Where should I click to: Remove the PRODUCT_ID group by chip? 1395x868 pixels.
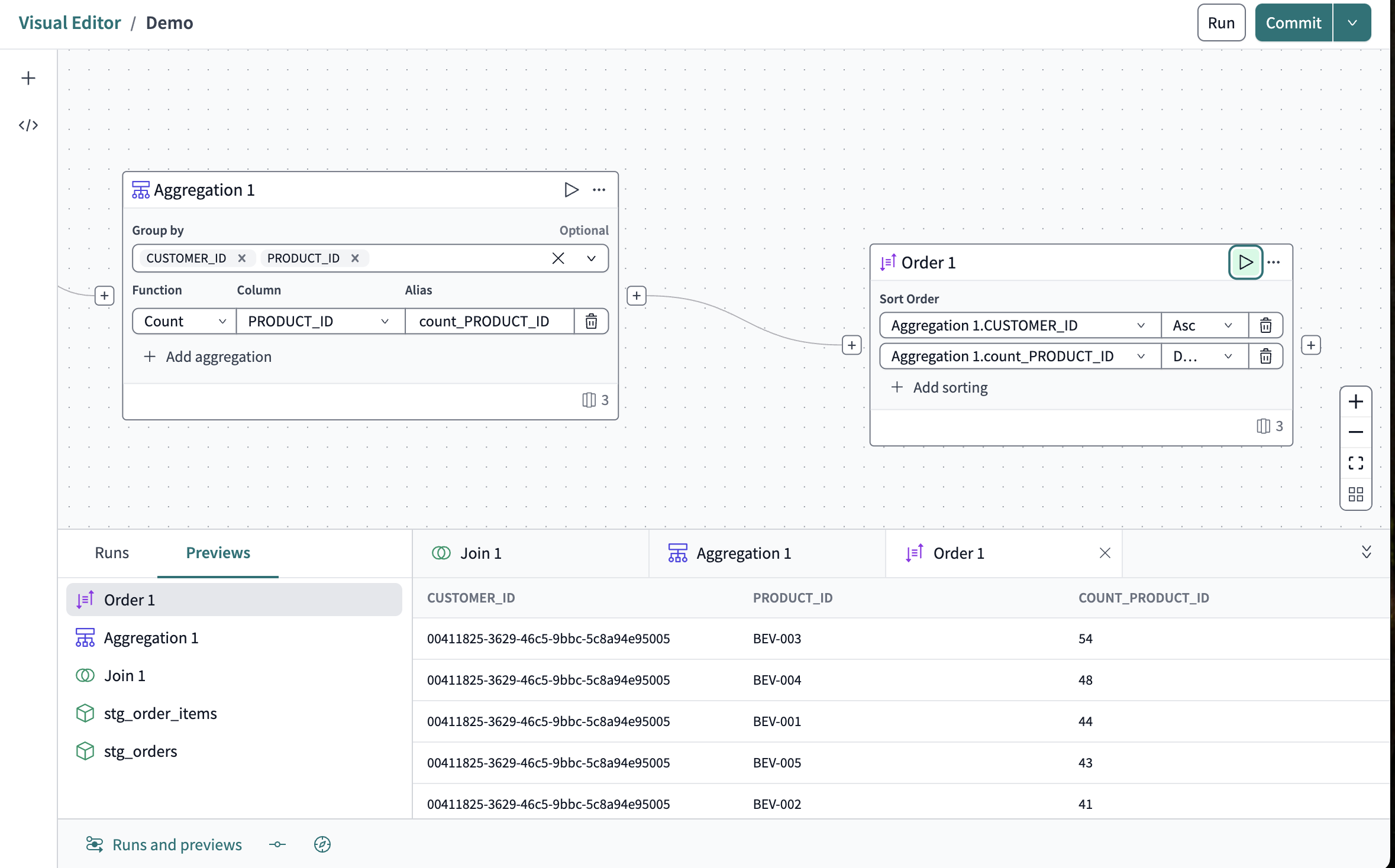[x=355, y=258]
